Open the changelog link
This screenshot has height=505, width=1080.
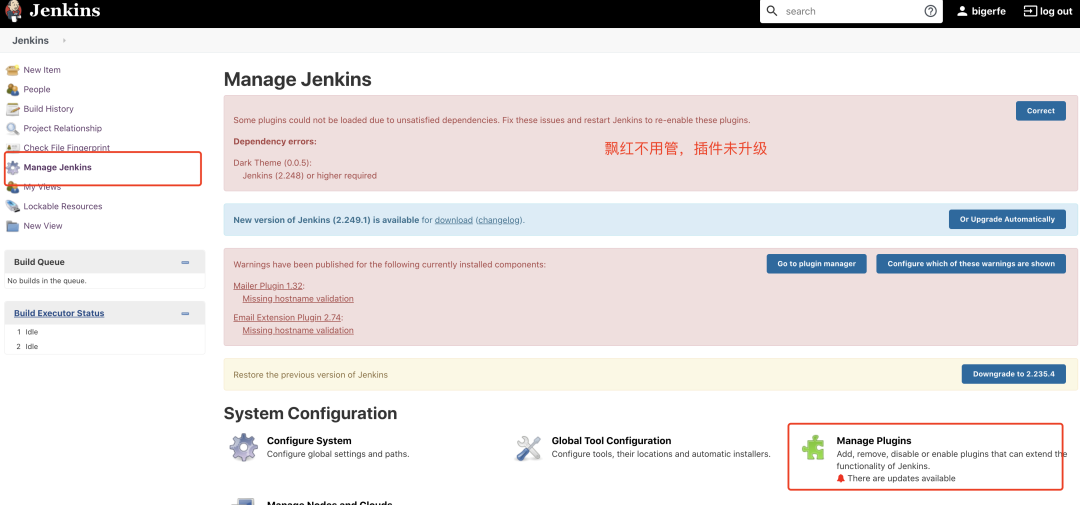499,220
